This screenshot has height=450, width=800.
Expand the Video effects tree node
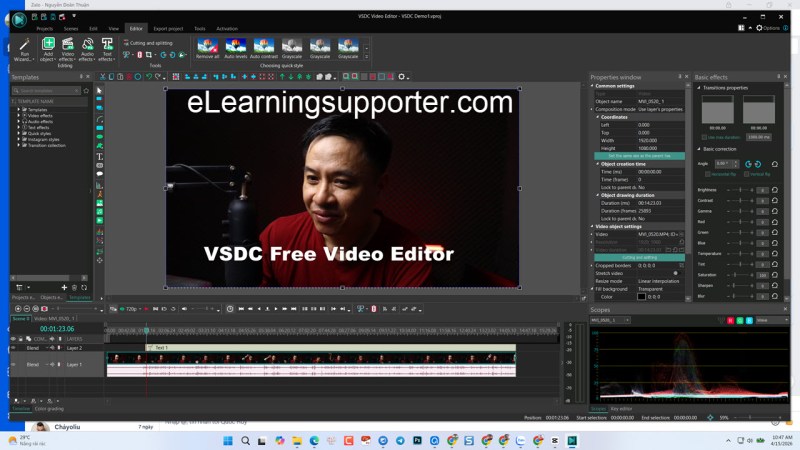tap(19, 115)
